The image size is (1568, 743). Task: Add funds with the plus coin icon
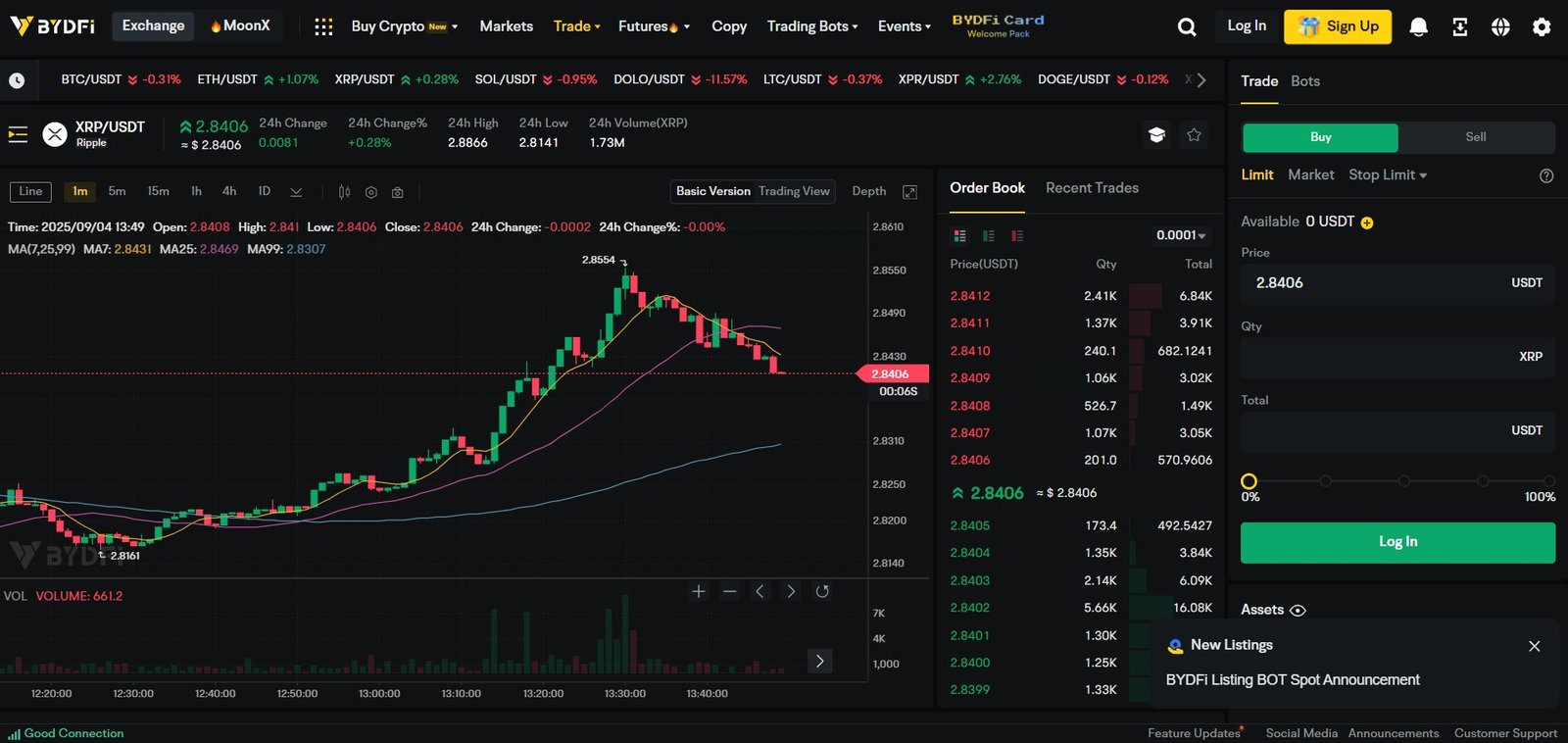click(x=1367, y=223)
